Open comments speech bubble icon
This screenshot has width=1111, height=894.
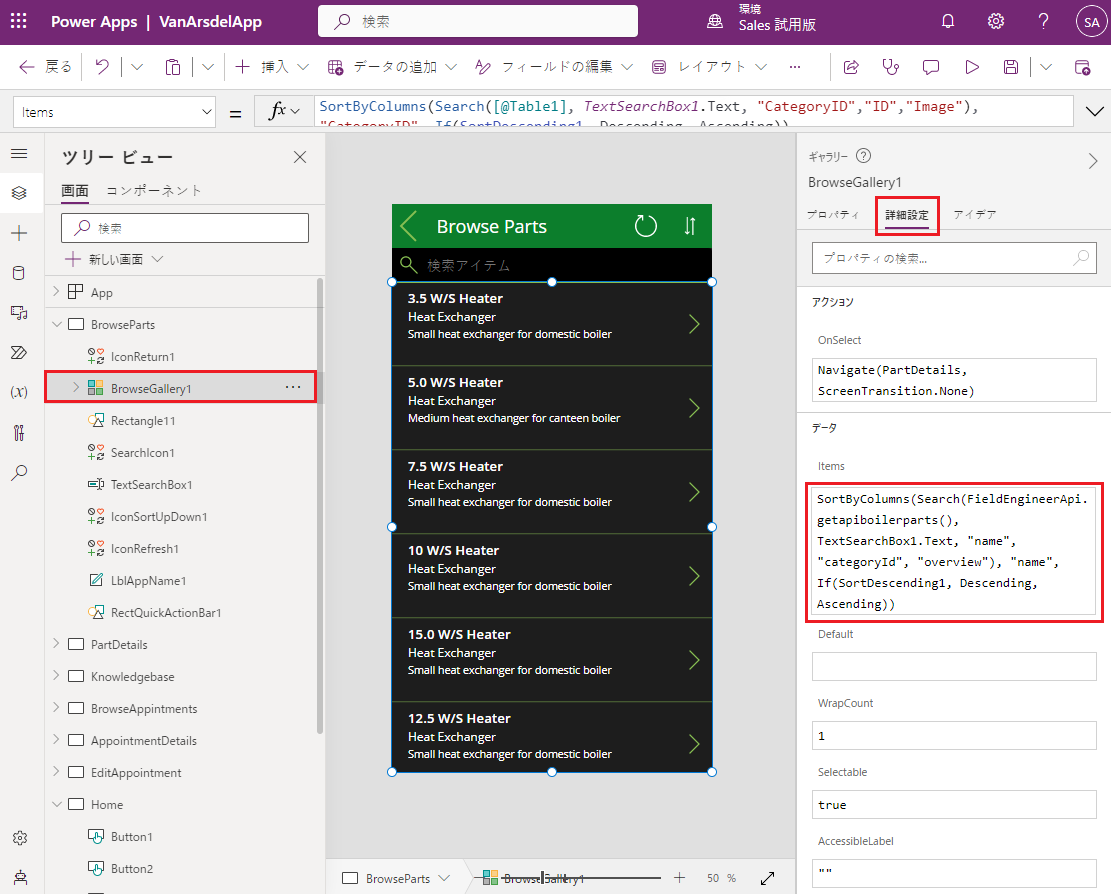(x=931, y=67)
